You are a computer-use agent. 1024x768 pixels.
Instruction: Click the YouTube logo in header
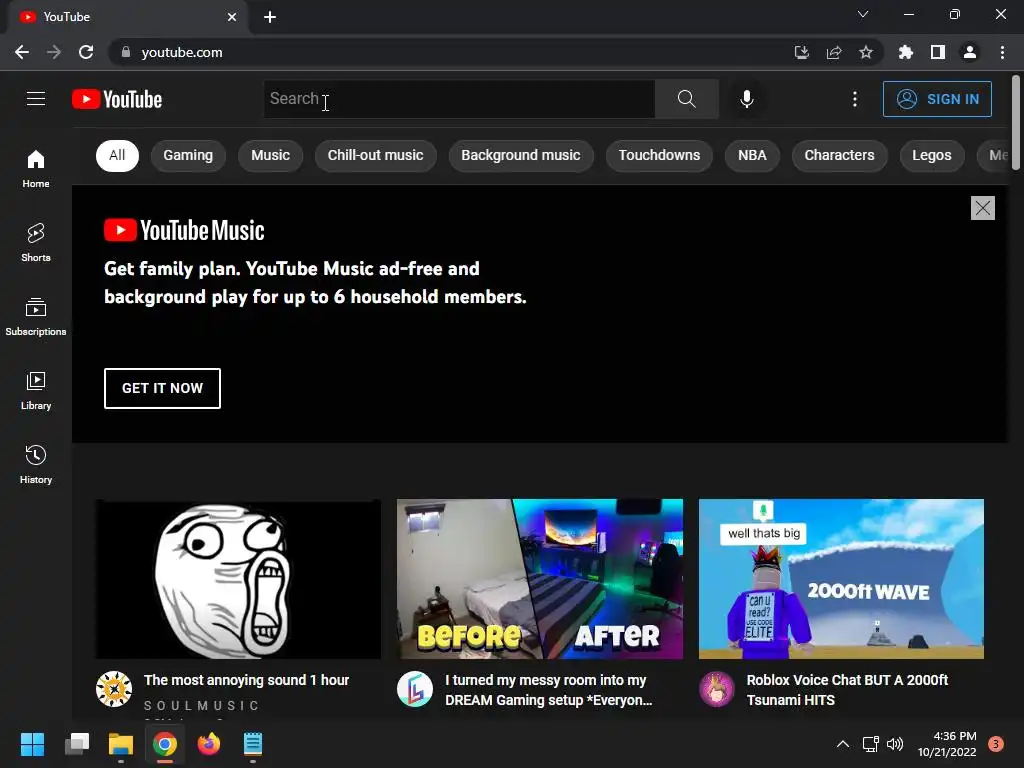click(x=117, y=99)
